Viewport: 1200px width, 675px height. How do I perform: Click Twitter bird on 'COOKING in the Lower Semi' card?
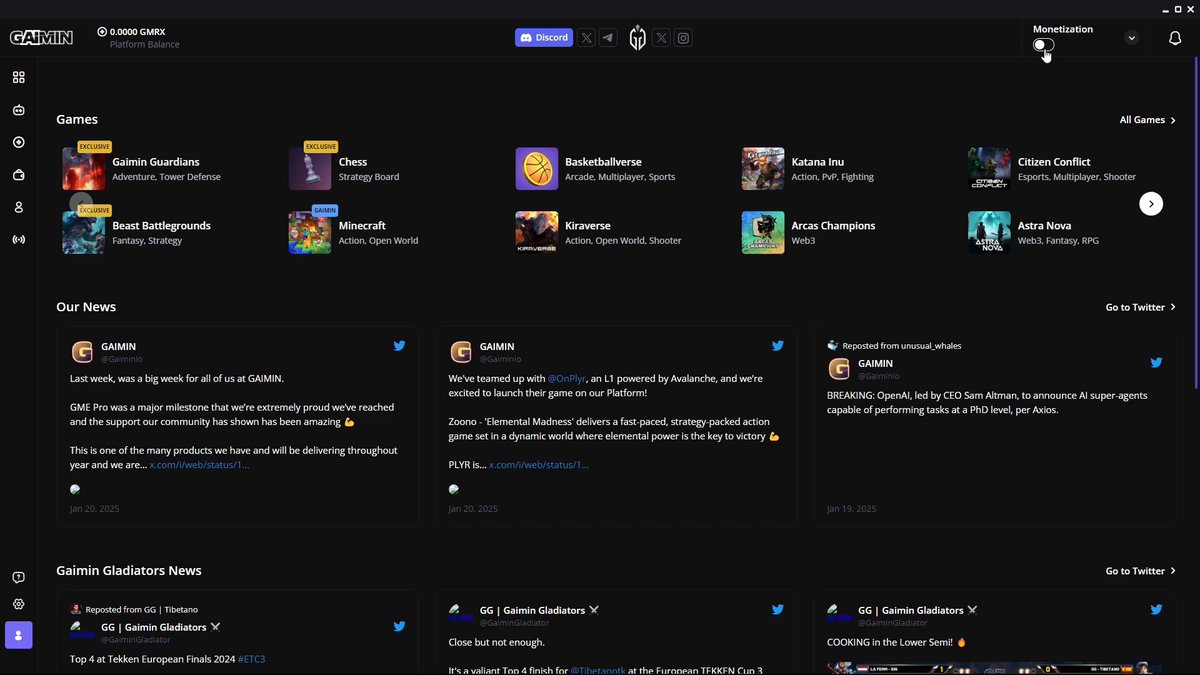coord(1156,609)
